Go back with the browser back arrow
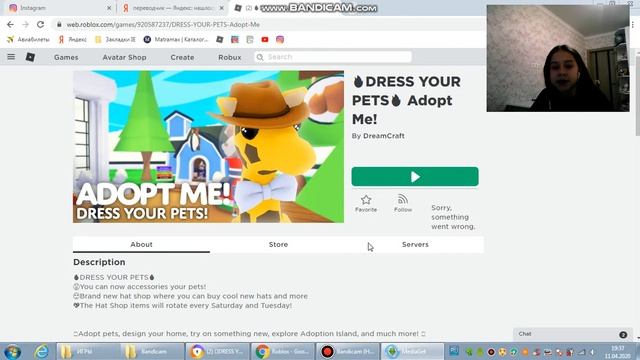640x360 pixels. pyautogui.click(x=10, y=24)
